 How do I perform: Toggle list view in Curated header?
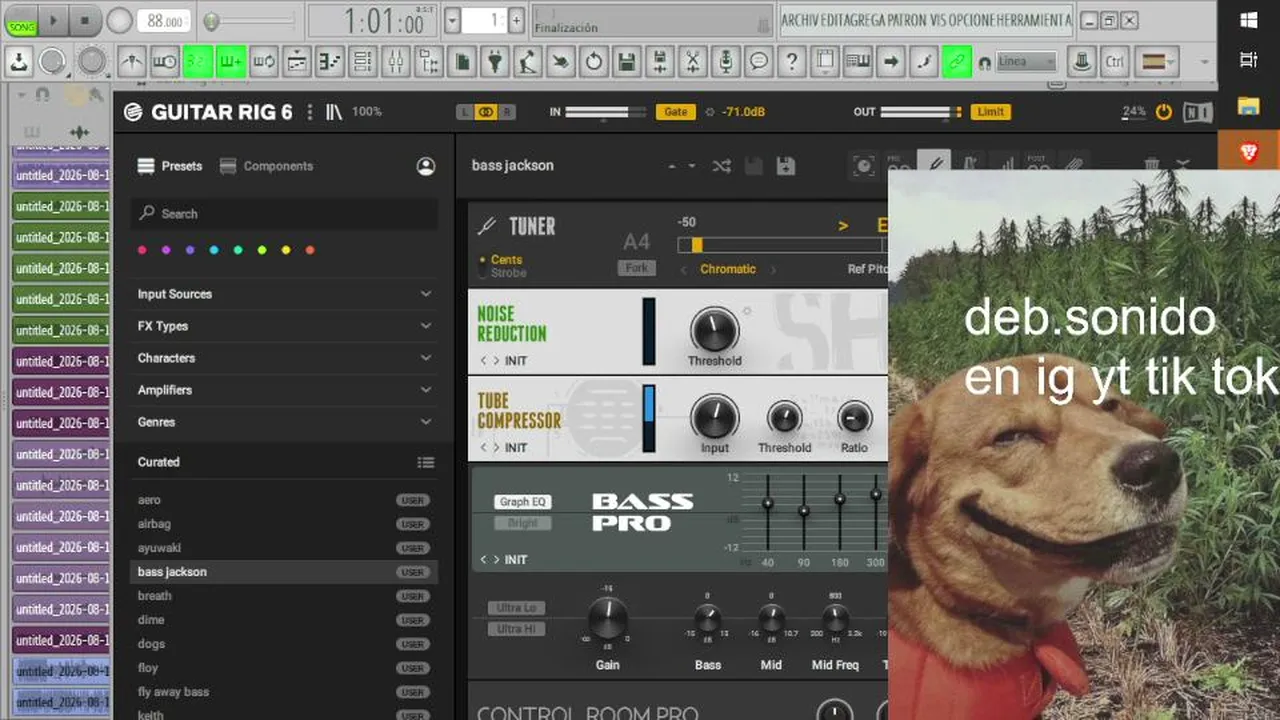pos(426,462)
